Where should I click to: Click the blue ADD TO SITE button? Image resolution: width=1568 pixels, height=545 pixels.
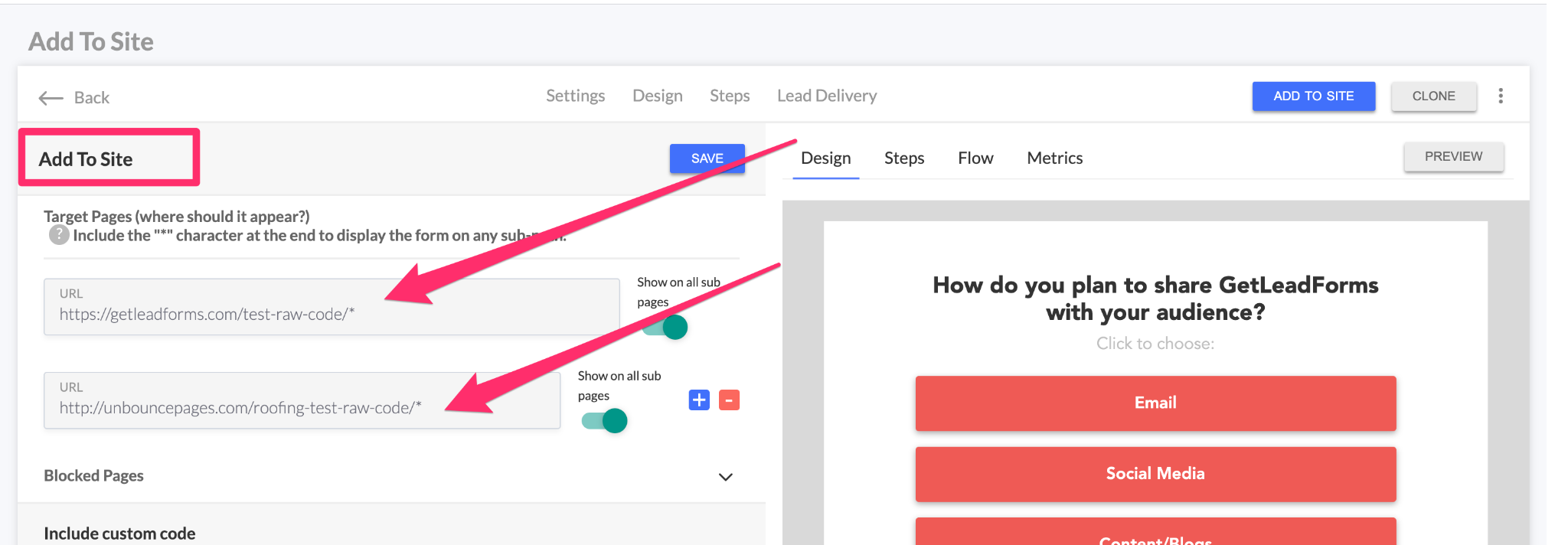[1313, 96]
